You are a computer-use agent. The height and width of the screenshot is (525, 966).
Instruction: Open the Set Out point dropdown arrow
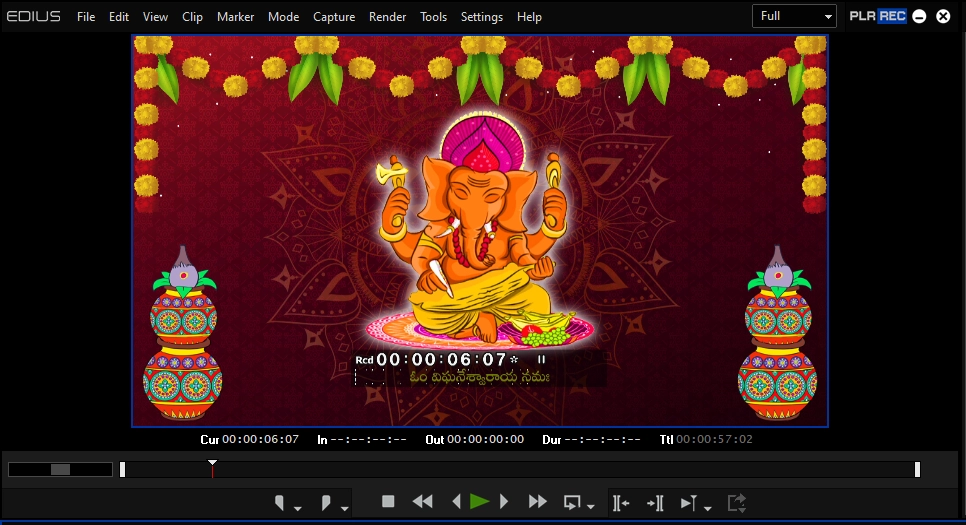pyautogui.click(x=344, y=508)
